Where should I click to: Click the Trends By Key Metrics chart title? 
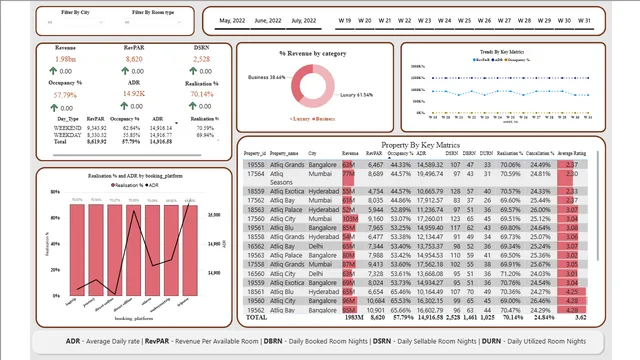502,52
